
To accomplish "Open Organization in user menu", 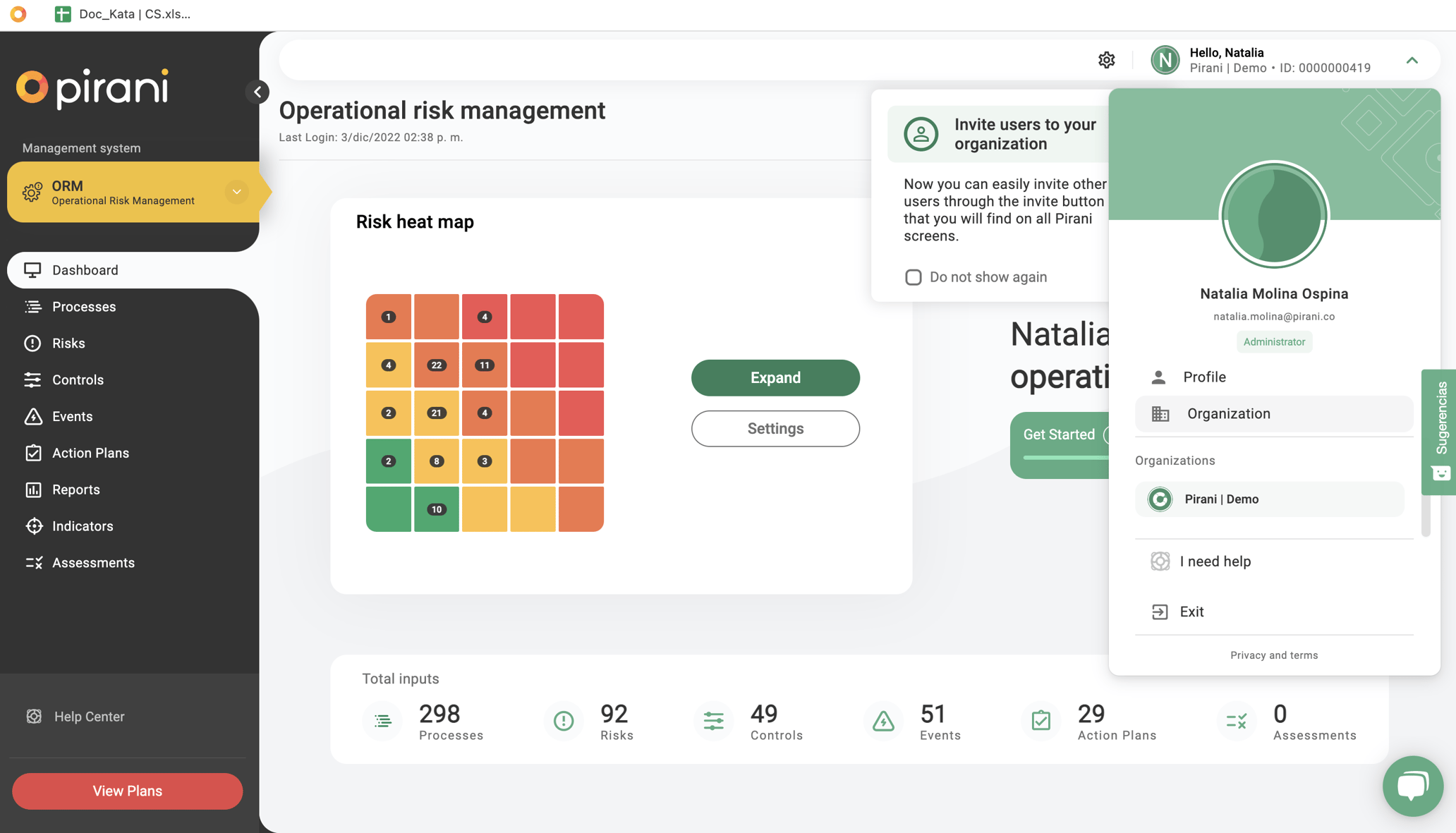I will coord(1274,414).
